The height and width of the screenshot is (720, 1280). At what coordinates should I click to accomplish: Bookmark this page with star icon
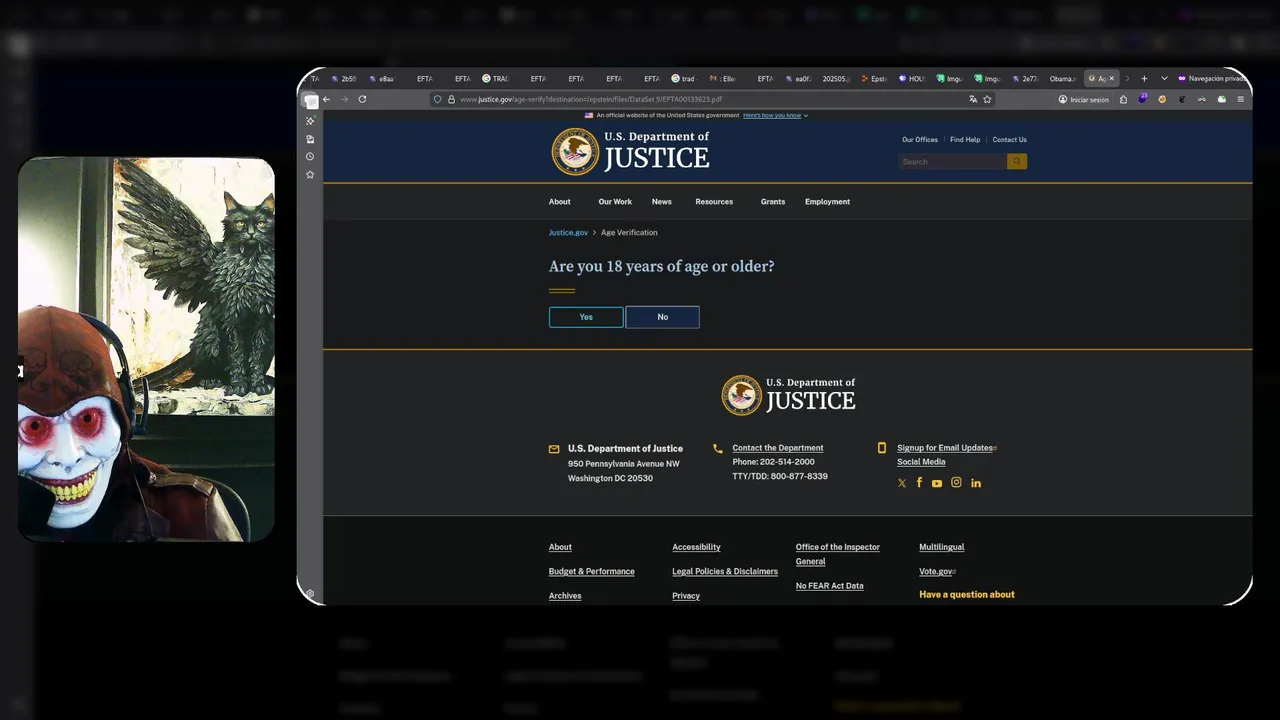[987, 99]
